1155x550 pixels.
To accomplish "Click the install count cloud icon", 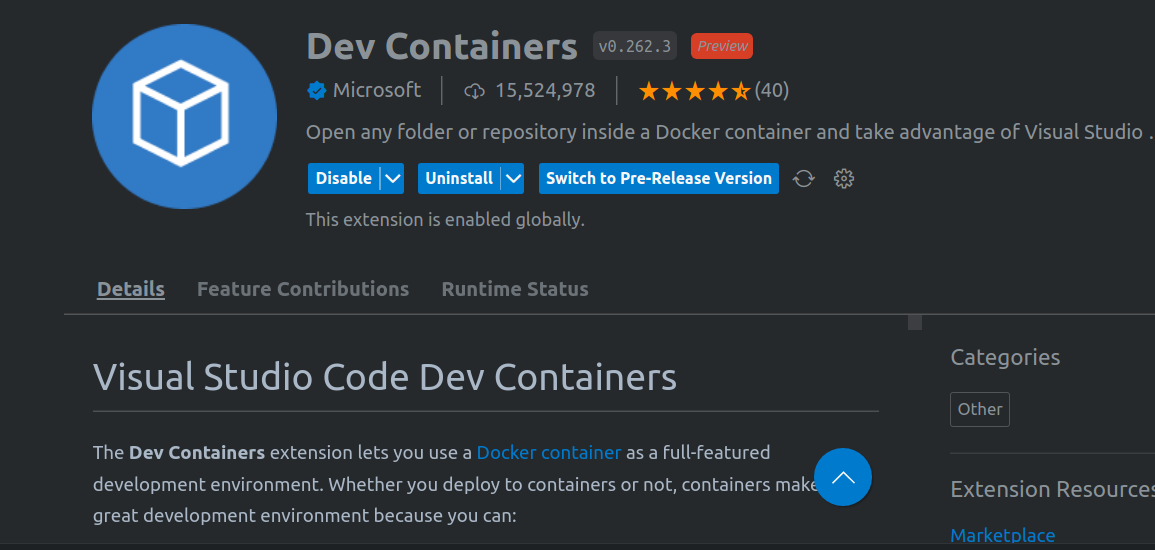I will pyautogui.click(x=475, y=91).
